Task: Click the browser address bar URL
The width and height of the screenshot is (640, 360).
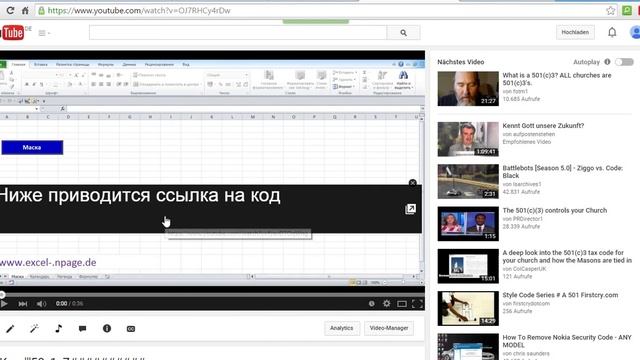Action: click(x=139, y=11)
